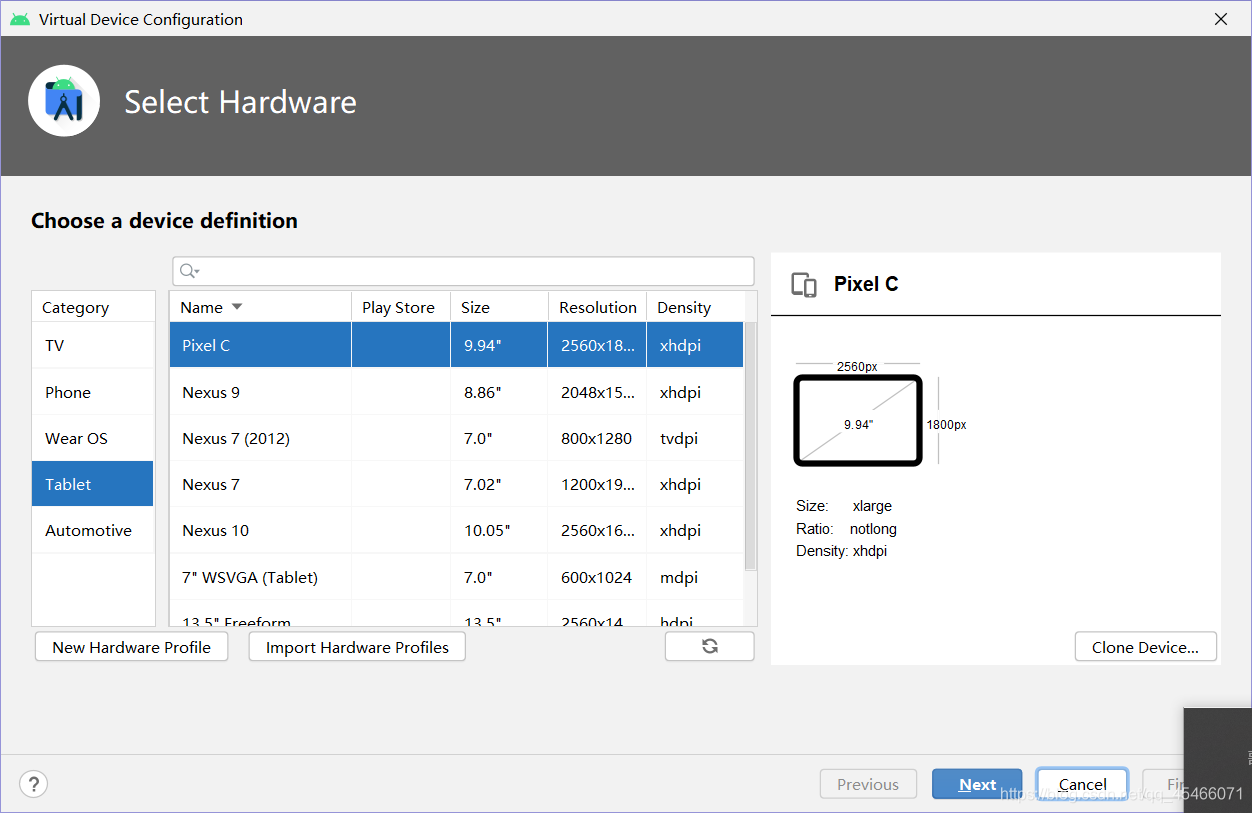Click the Android icon in title bar

tap(19, 19)
